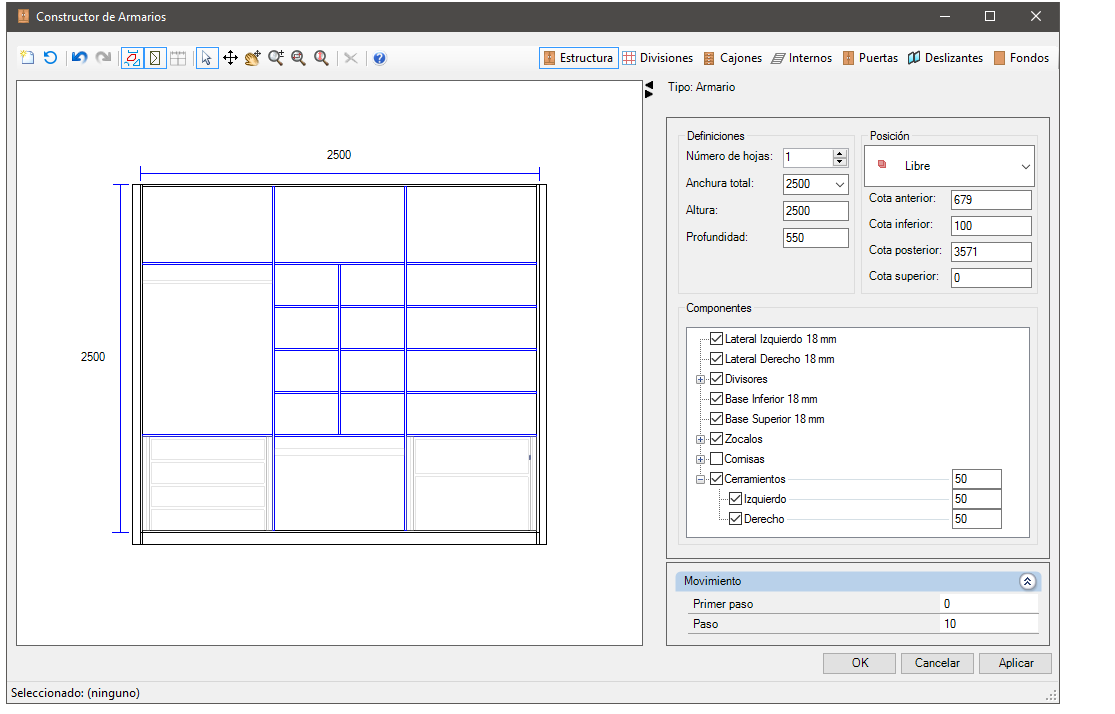Select the arrow pointer selection tool

click(x=206, y=58)
